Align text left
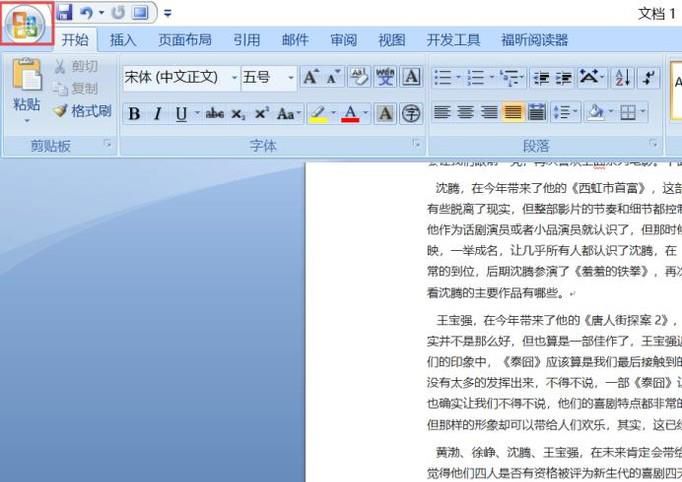This screenshot has width=682, height=482. point(442,113)
